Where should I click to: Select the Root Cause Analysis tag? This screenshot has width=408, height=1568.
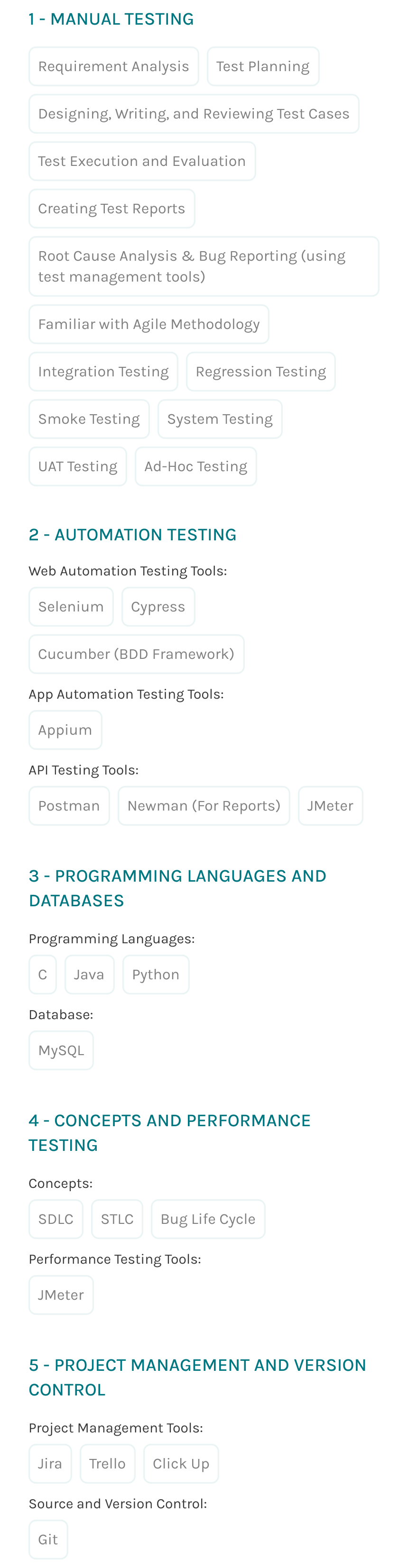tap(204, 266)
